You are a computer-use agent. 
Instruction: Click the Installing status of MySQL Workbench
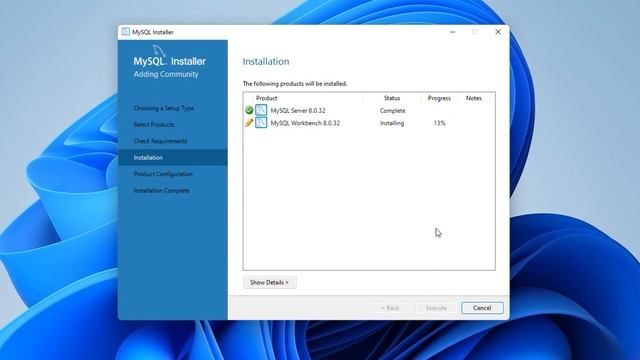pos(392,123)
